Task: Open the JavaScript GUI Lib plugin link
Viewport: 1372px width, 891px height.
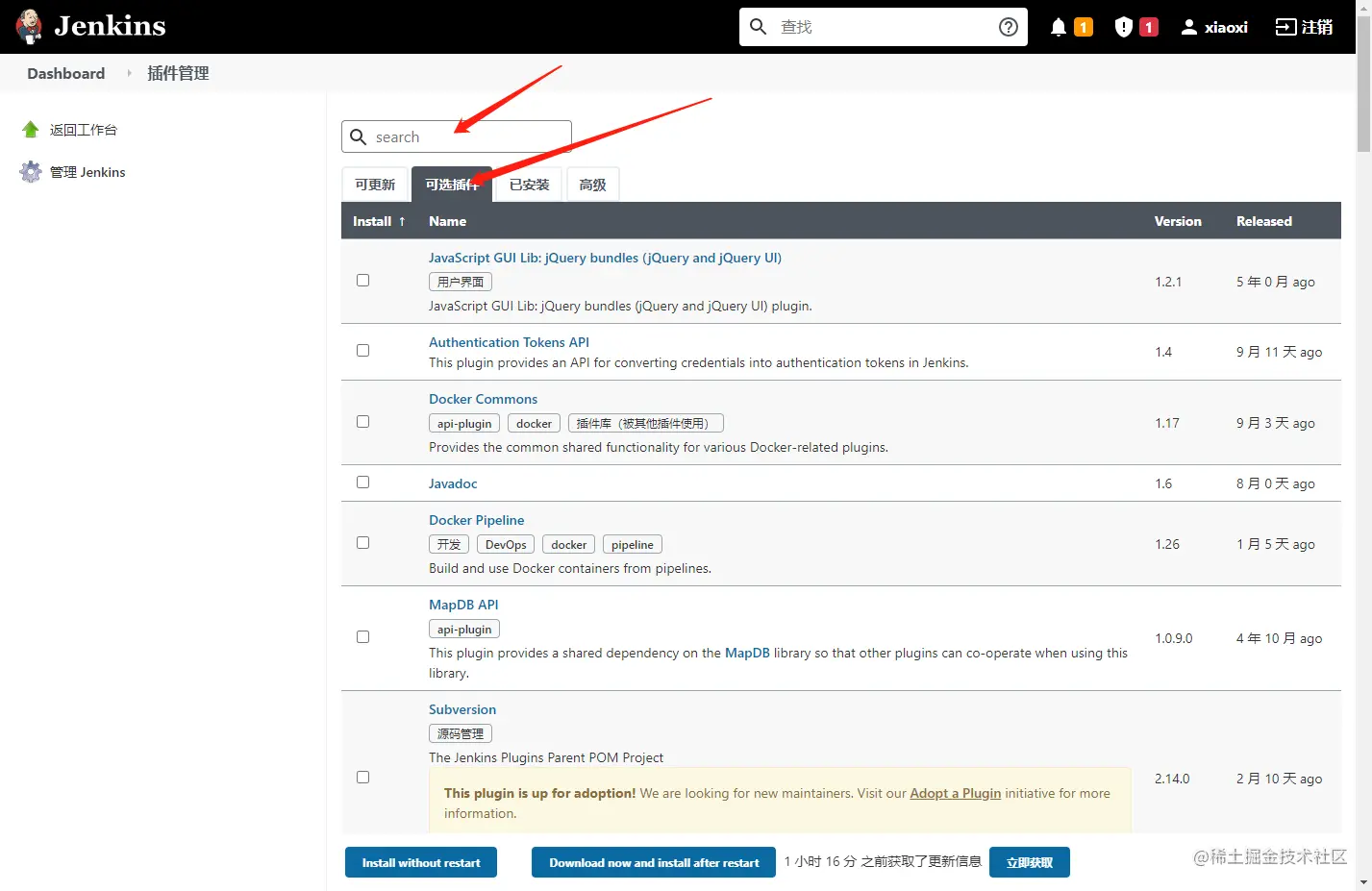Action: pyautogui.click(x=605, y=258)
